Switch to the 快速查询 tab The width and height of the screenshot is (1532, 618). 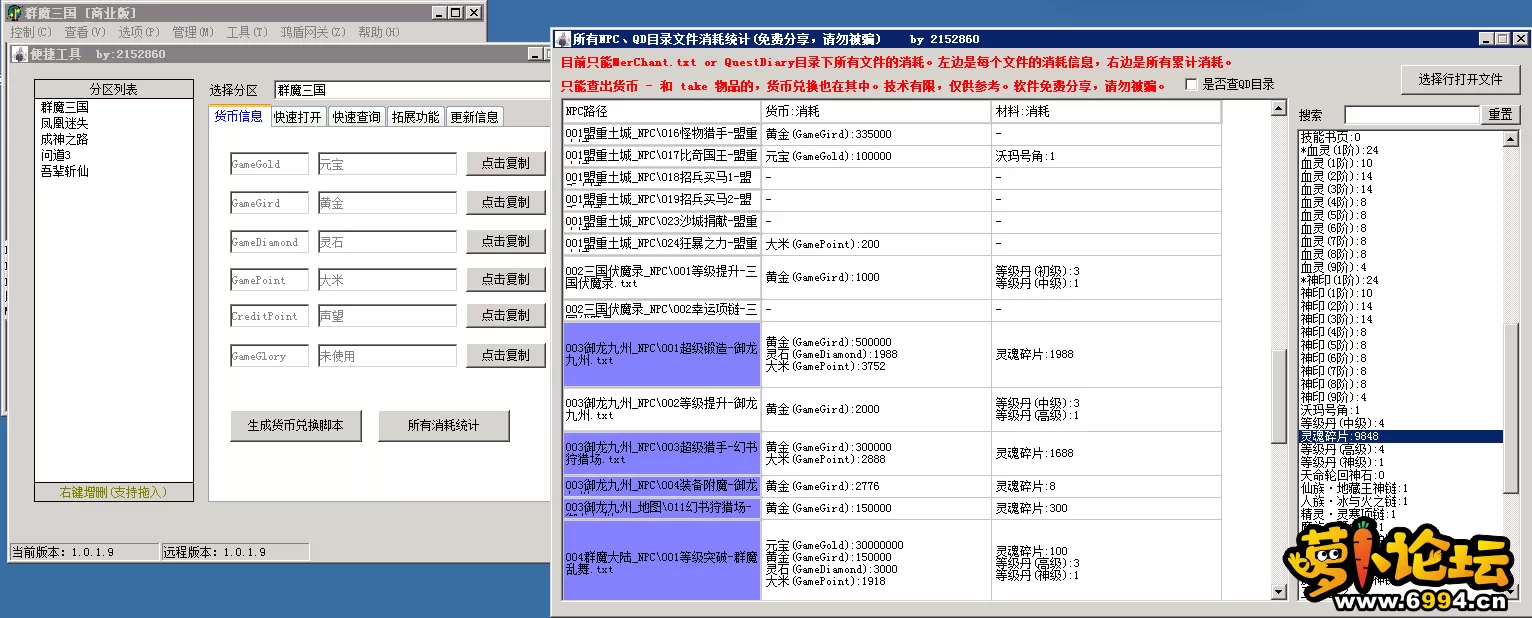click(x=357, y=117)
